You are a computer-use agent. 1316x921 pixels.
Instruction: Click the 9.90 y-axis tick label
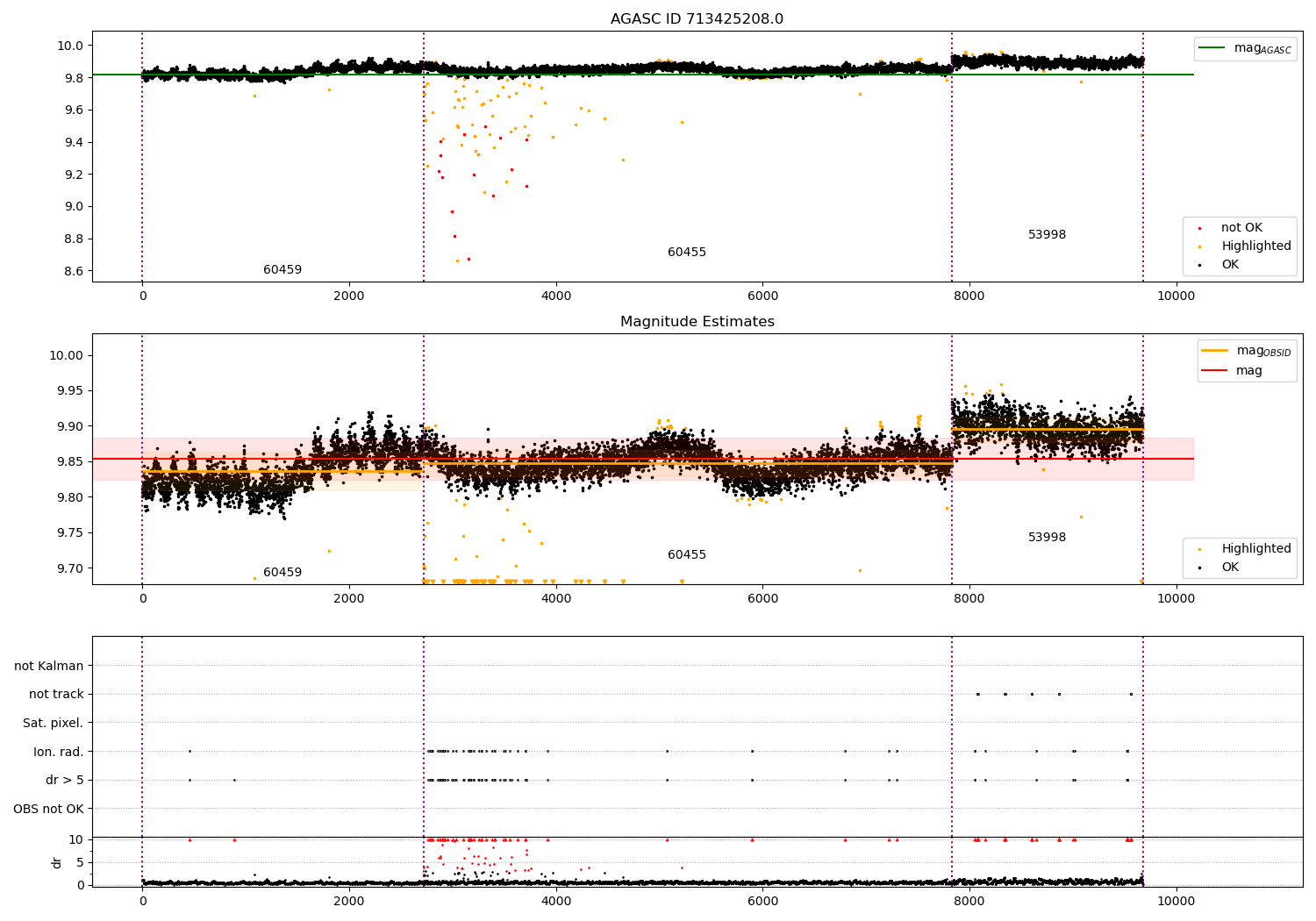point(69,426)
